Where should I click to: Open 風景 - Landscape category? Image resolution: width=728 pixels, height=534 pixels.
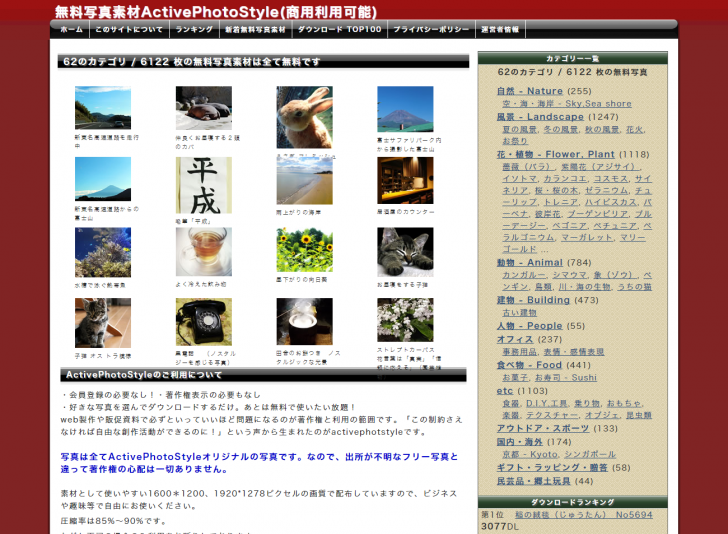point(540,117)
